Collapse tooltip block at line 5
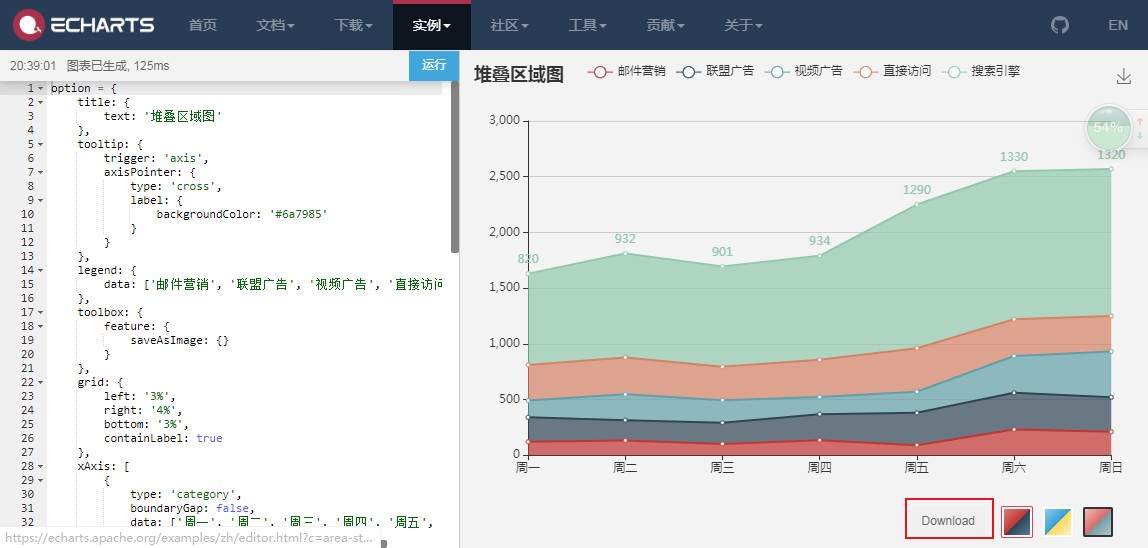 (41, 144)
